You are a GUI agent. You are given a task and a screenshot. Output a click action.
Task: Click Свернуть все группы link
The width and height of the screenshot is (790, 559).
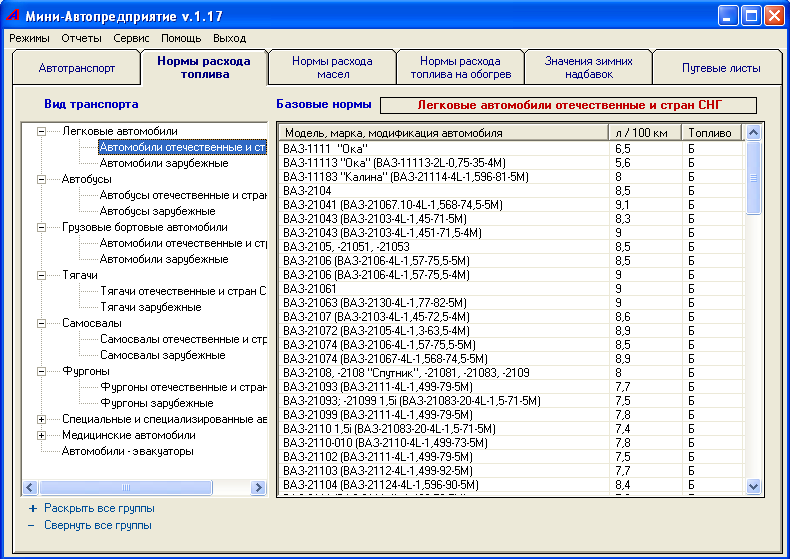click(x=98, y=525)
